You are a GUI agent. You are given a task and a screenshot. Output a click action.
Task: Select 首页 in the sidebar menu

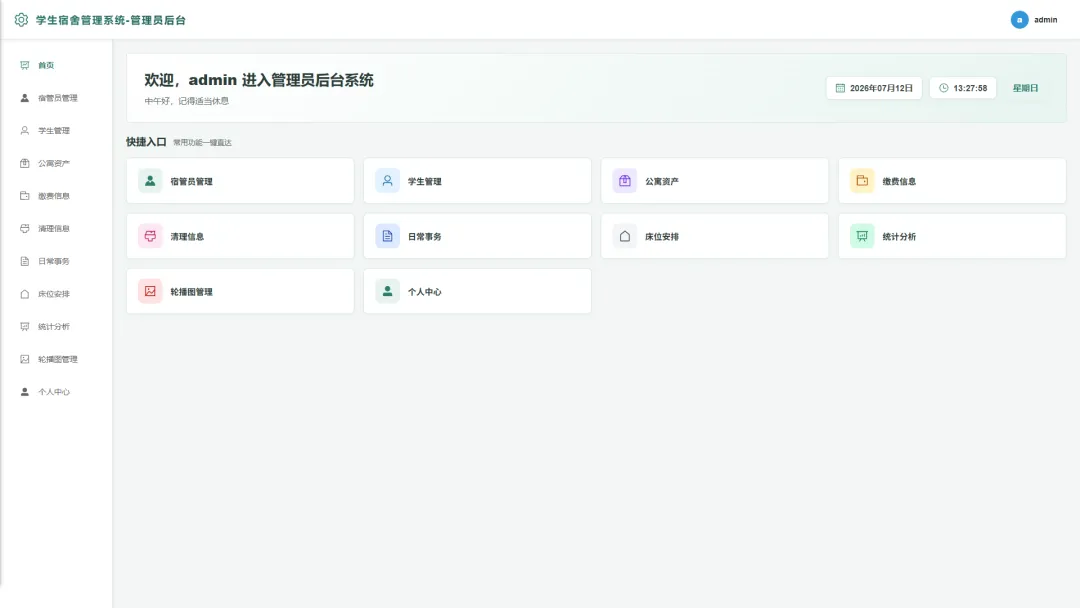[56, 65]
